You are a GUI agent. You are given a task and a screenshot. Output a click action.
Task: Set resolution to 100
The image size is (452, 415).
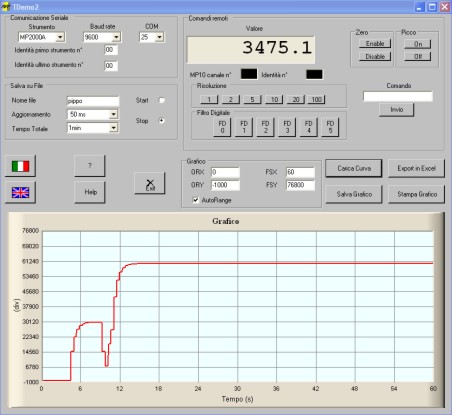pos(316,99)
